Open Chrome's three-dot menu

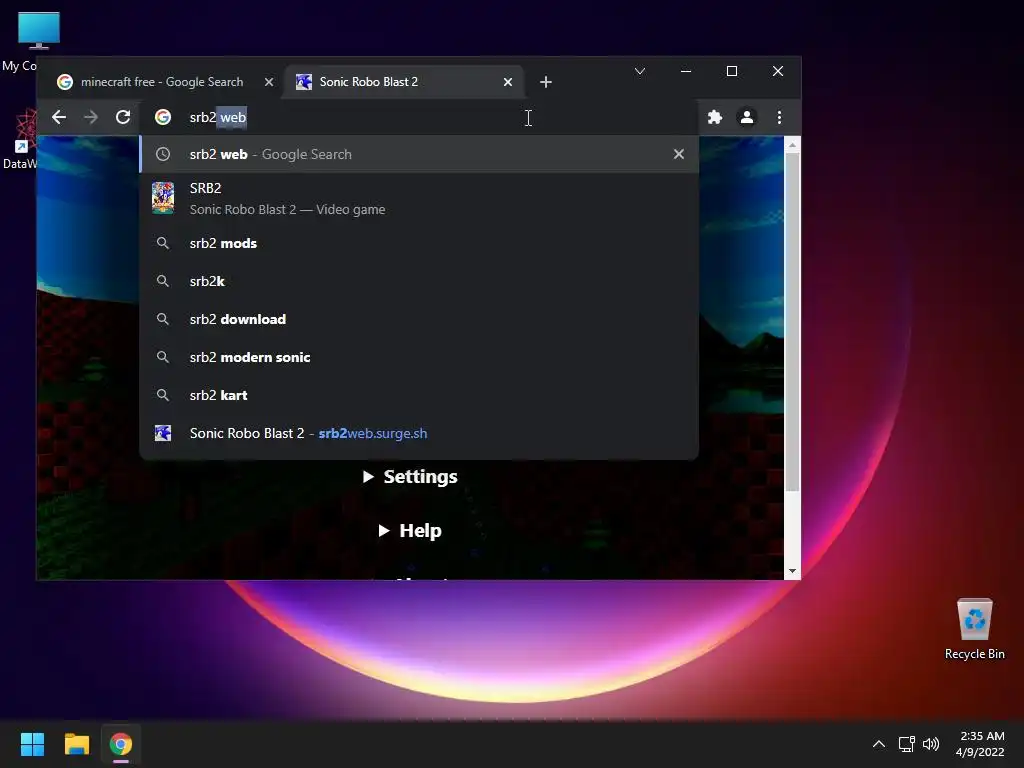(x=779, y=117)
